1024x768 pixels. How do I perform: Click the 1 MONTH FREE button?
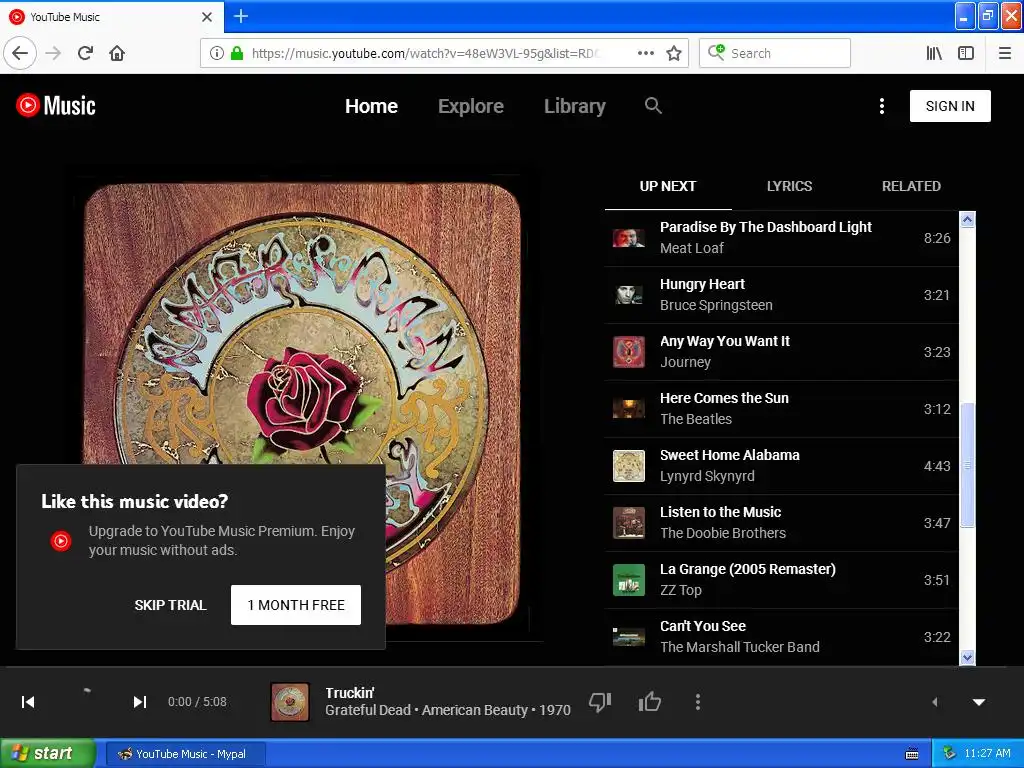(296, 605)
